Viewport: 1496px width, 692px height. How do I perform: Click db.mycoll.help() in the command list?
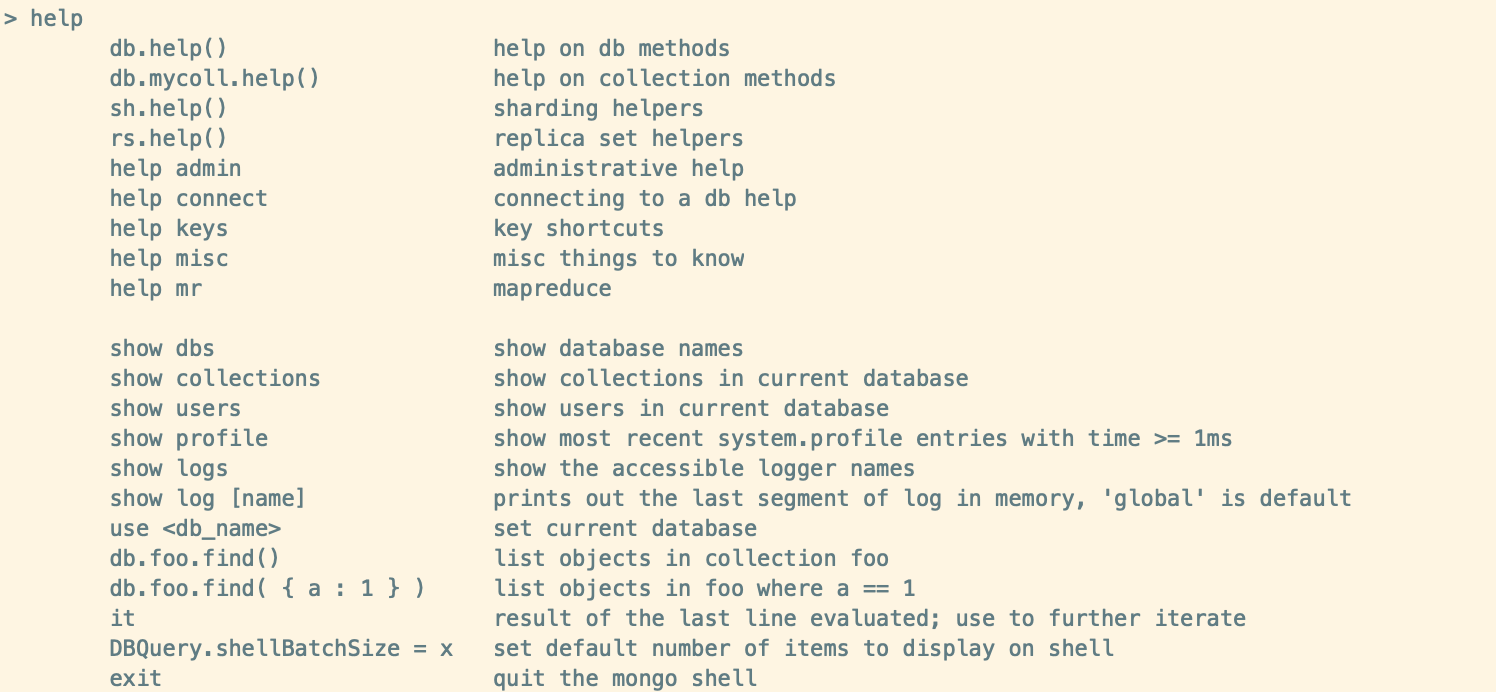click(214, 78)
